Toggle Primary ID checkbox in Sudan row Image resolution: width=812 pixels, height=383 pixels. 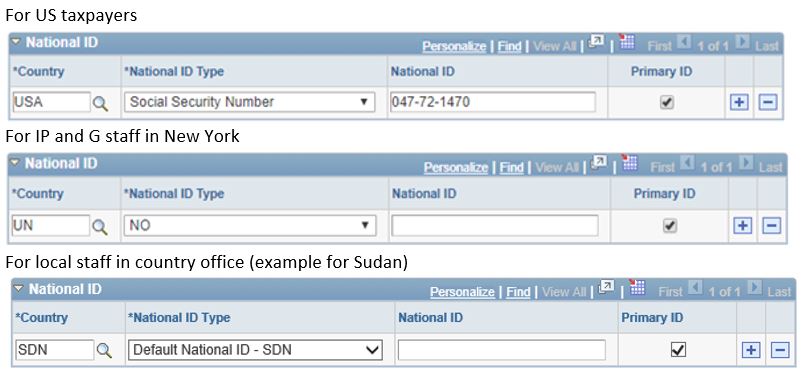(678, 350)
